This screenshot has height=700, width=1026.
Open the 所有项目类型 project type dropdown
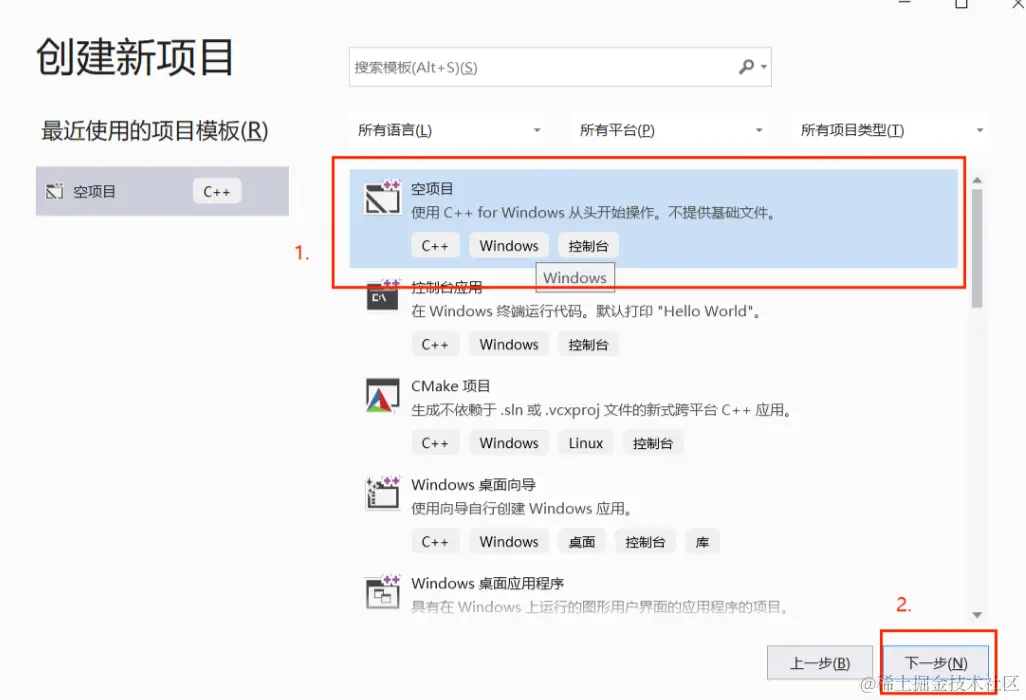[x=891, y=130]
